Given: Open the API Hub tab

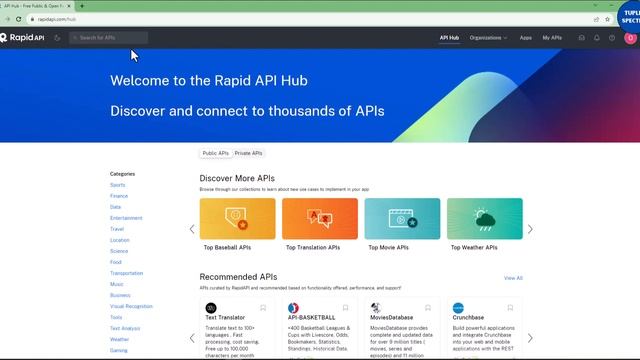Looking at the screenshot, I should coord(449,38).
